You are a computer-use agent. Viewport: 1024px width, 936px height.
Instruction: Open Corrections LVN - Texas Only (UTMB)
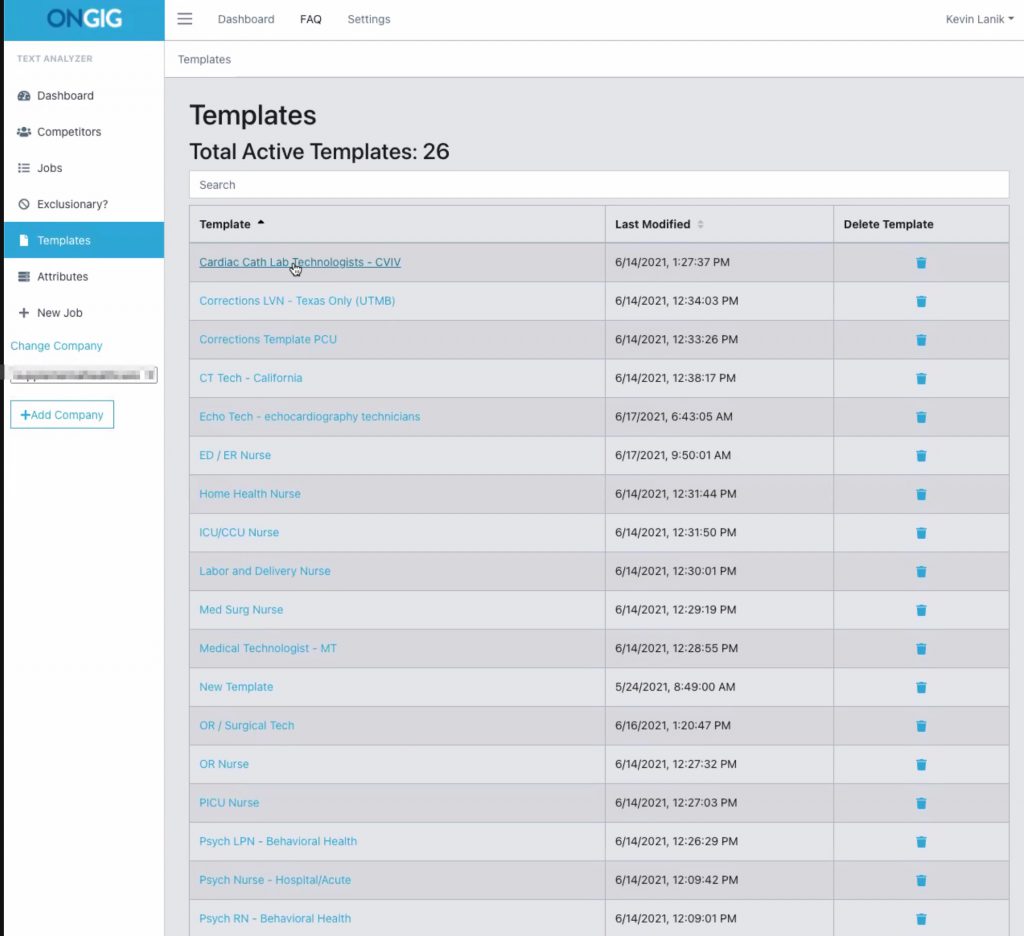coord(297,300)
